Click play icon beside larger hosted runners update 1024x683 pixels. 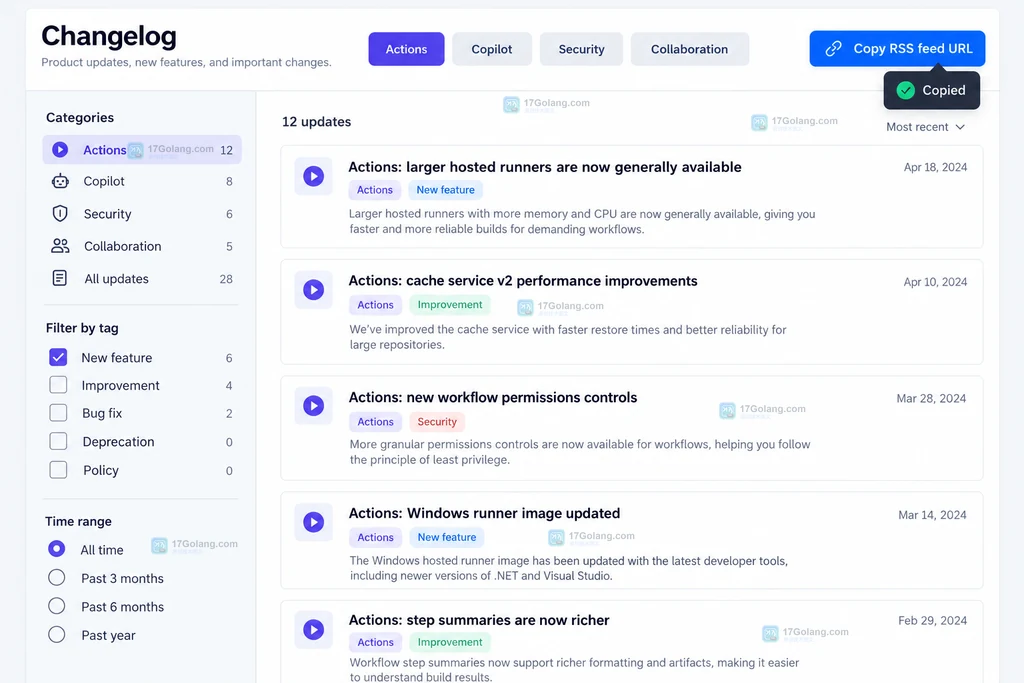click(x=313, y=176)
